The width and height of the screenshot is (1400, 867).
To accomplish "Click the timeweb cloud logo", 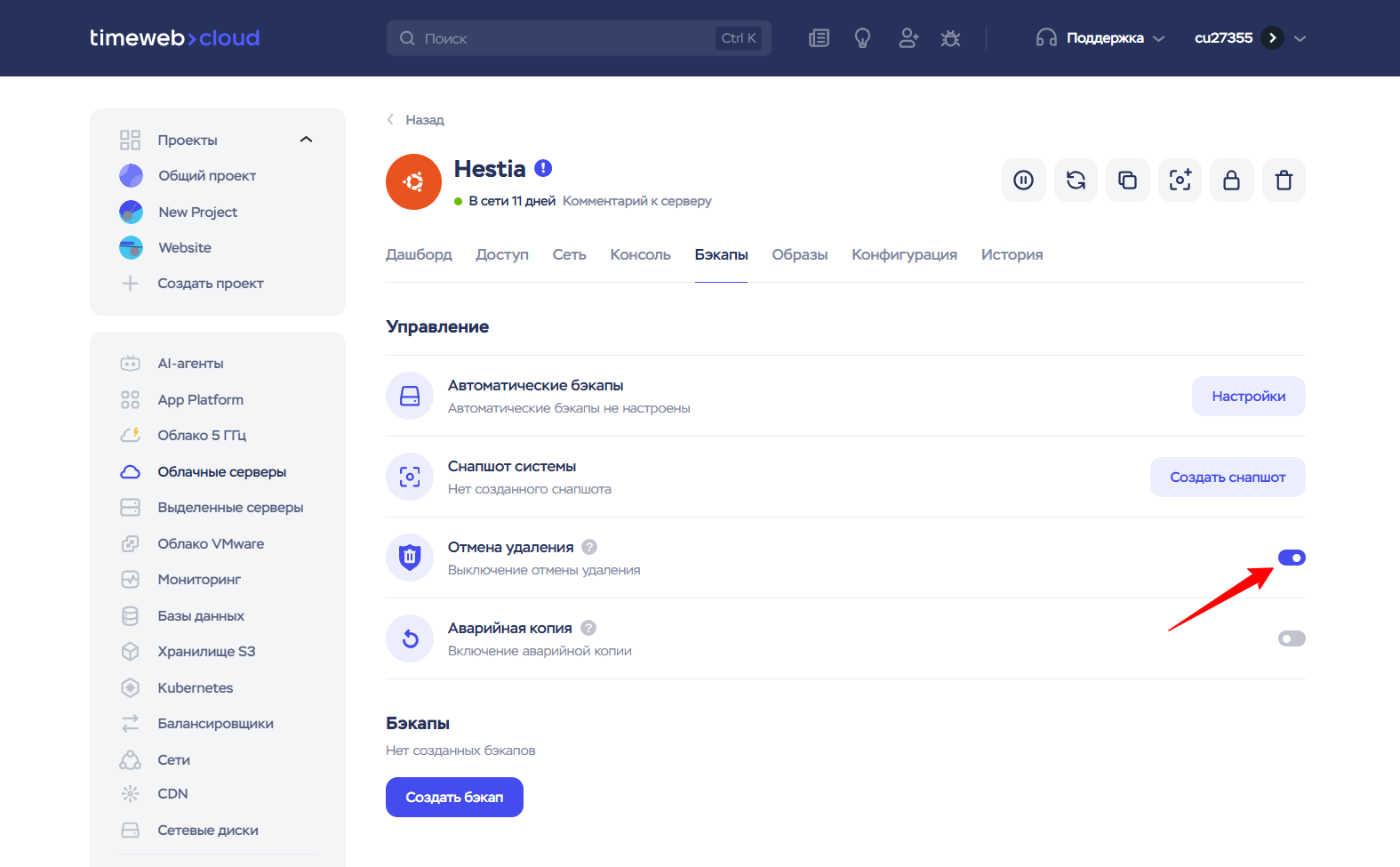I will pyautogui.click(x=174, y=38).
